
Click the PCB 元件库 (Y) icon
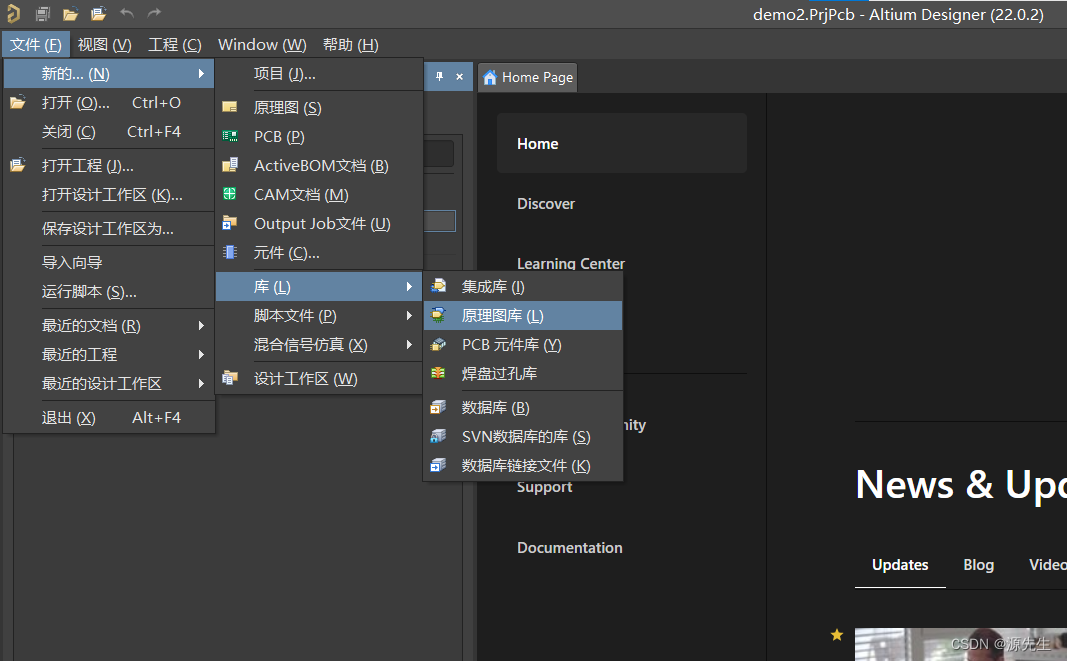pyautogui.click(x=439, y=344)
